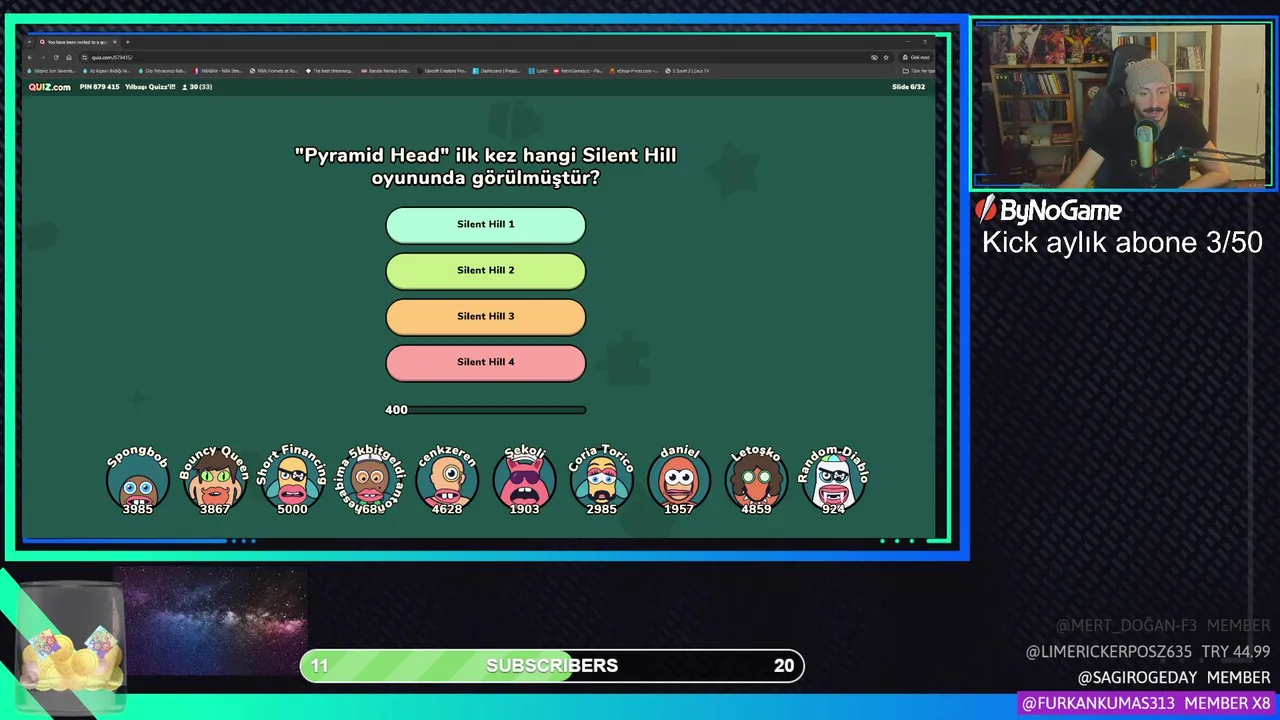
Task: Open the all bookmarks folder
Action: click(918, 71)
